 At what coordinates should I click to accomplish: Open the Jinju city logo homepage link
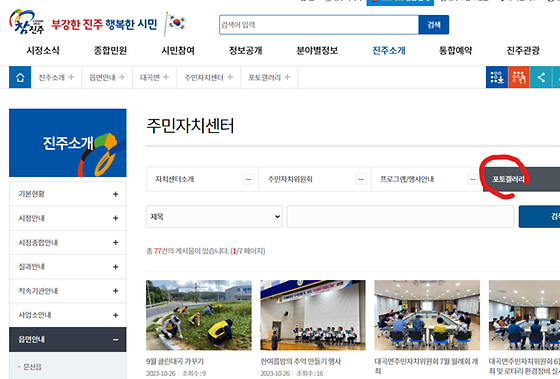coord(27,22)
